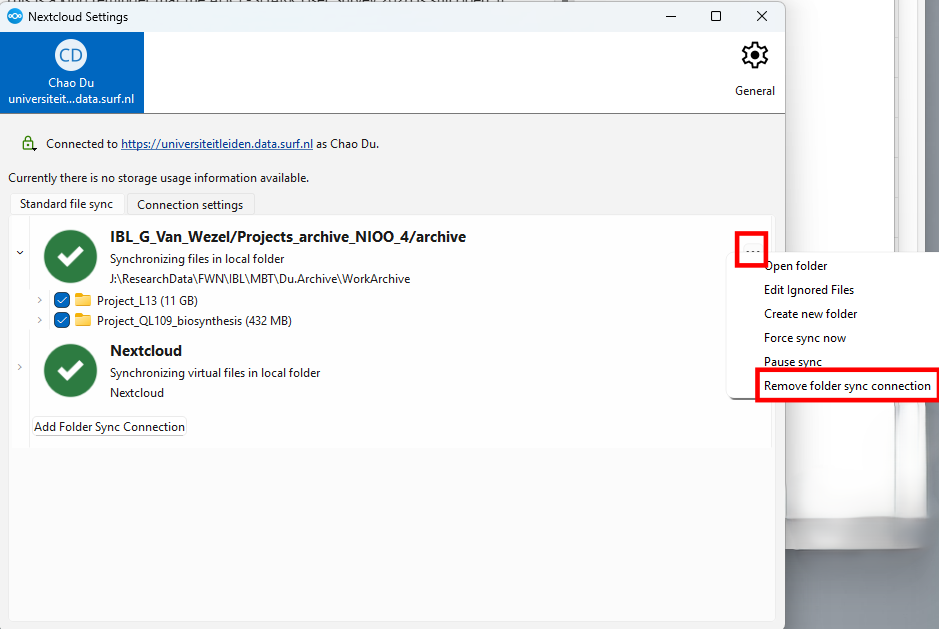Close the Nextcloud Settings window
Viewport: 939px width, 629px height.
tap(762, 16)
